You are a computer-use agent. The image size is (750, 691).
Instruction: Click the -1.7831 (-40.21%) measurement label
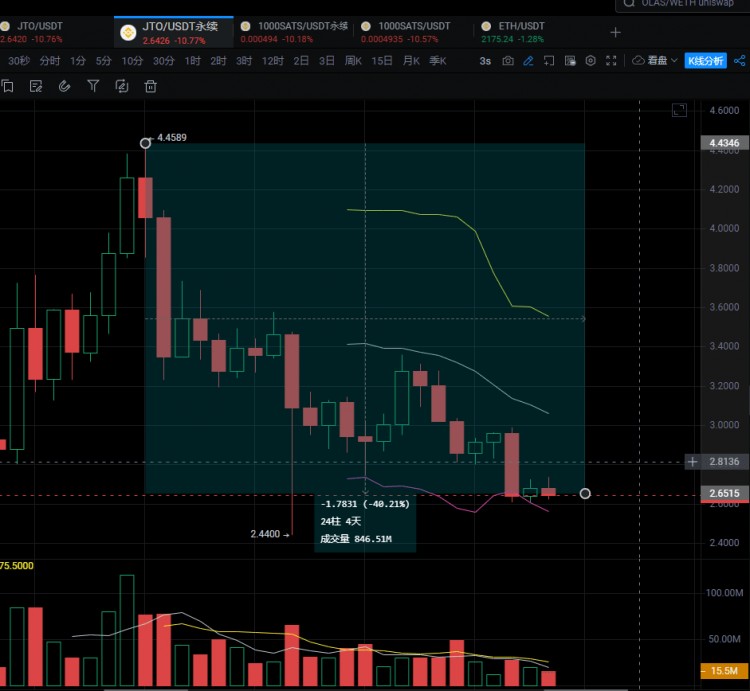click(365, 504)
